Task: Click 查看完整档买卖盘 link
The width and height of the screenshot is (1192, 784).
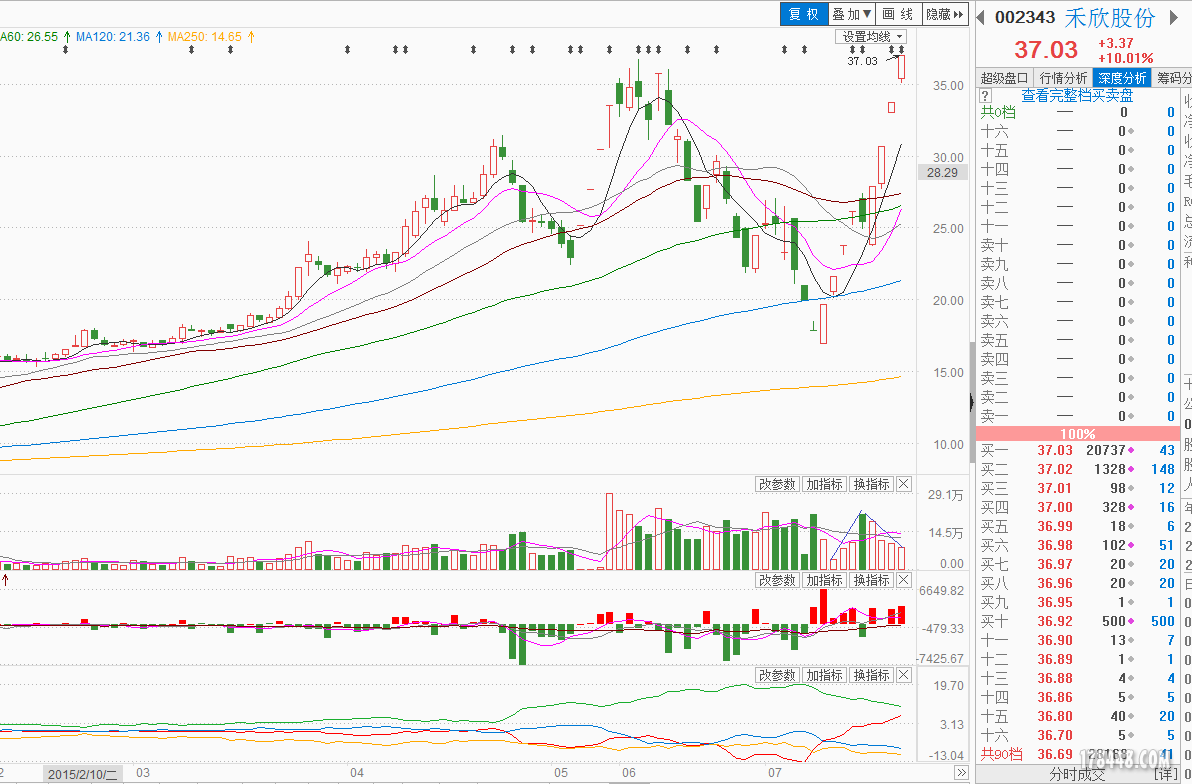Action: [1076, 96]
